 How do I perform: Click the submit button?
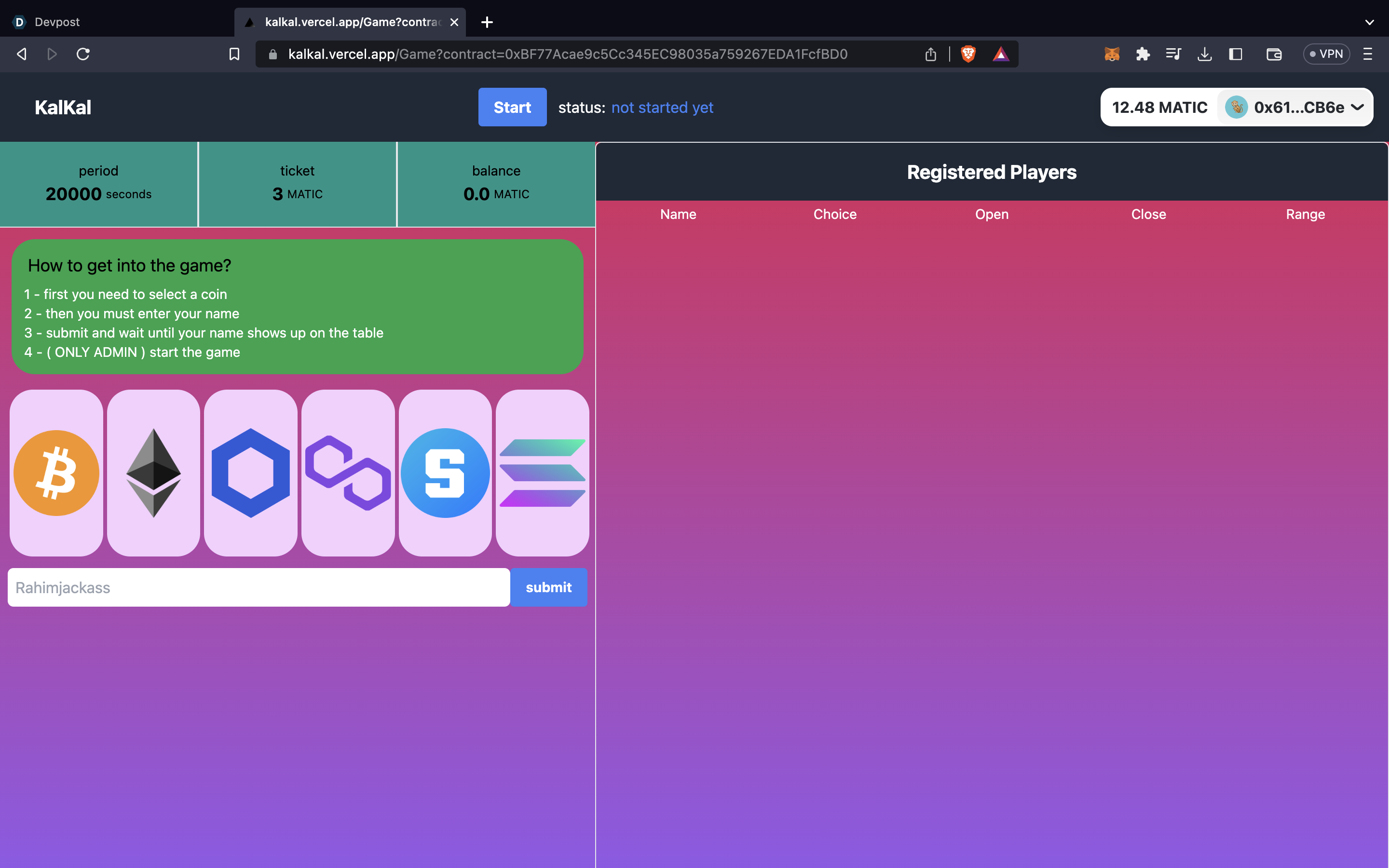(x=548, y=587)
